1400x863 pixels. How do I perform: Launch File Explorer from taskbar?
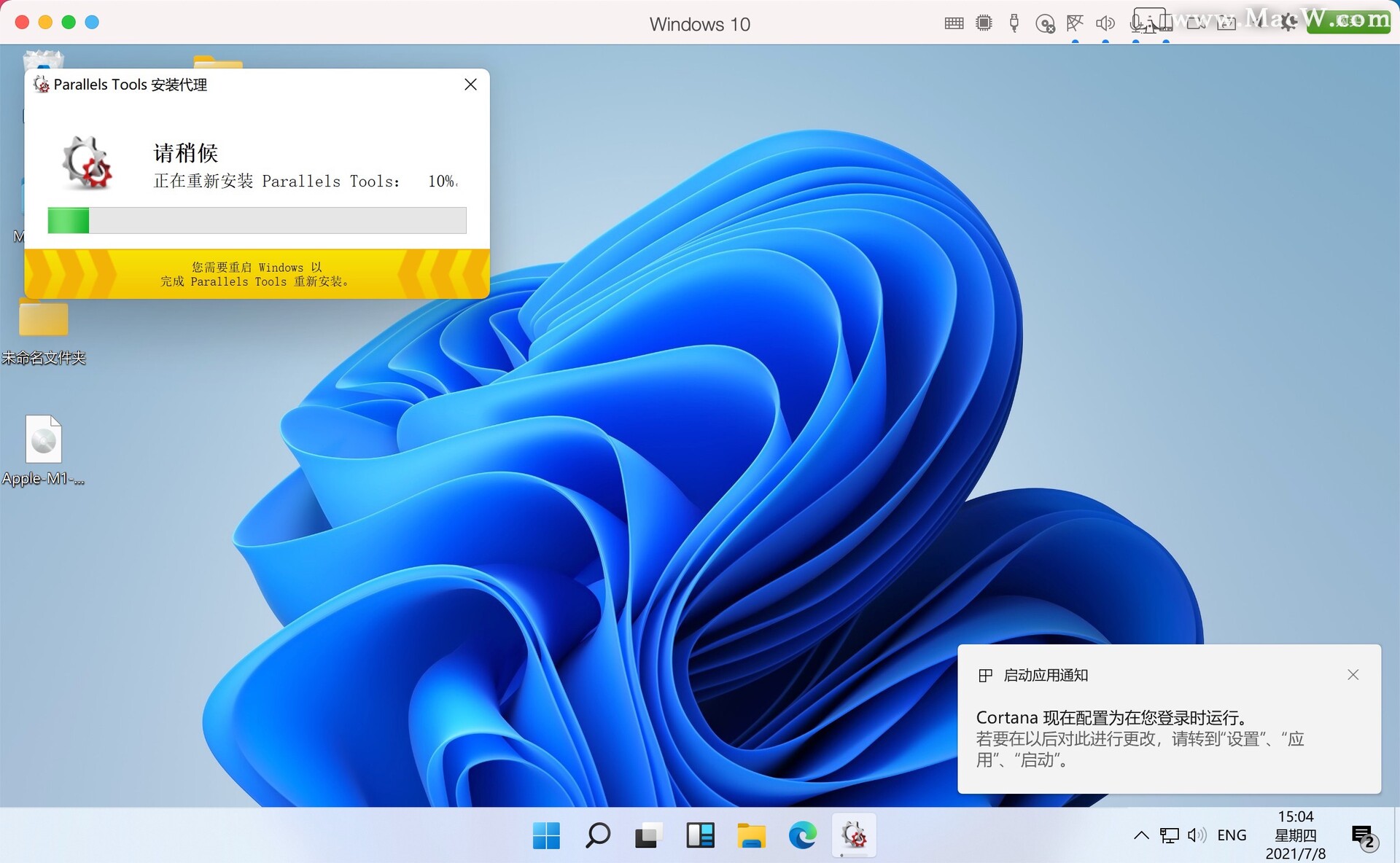751,835
